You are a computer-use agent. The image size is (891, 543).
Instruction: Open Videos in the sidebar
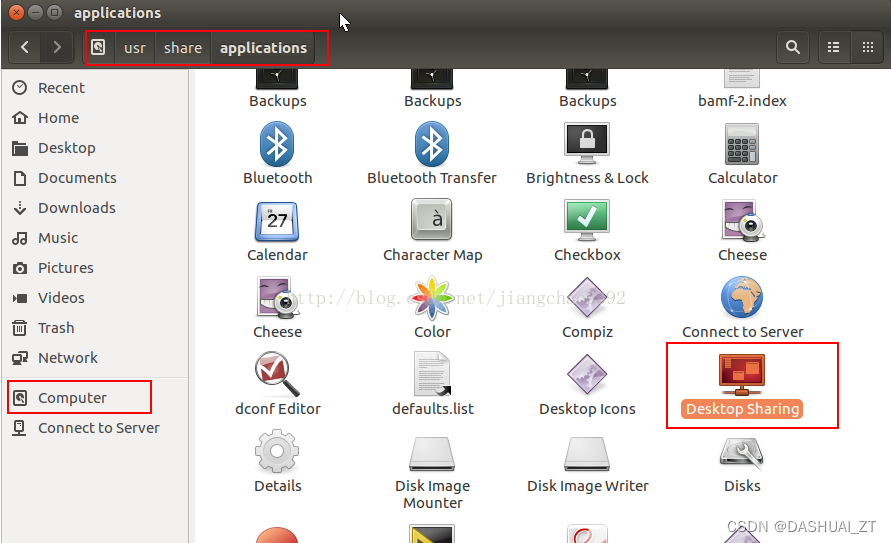94,298
